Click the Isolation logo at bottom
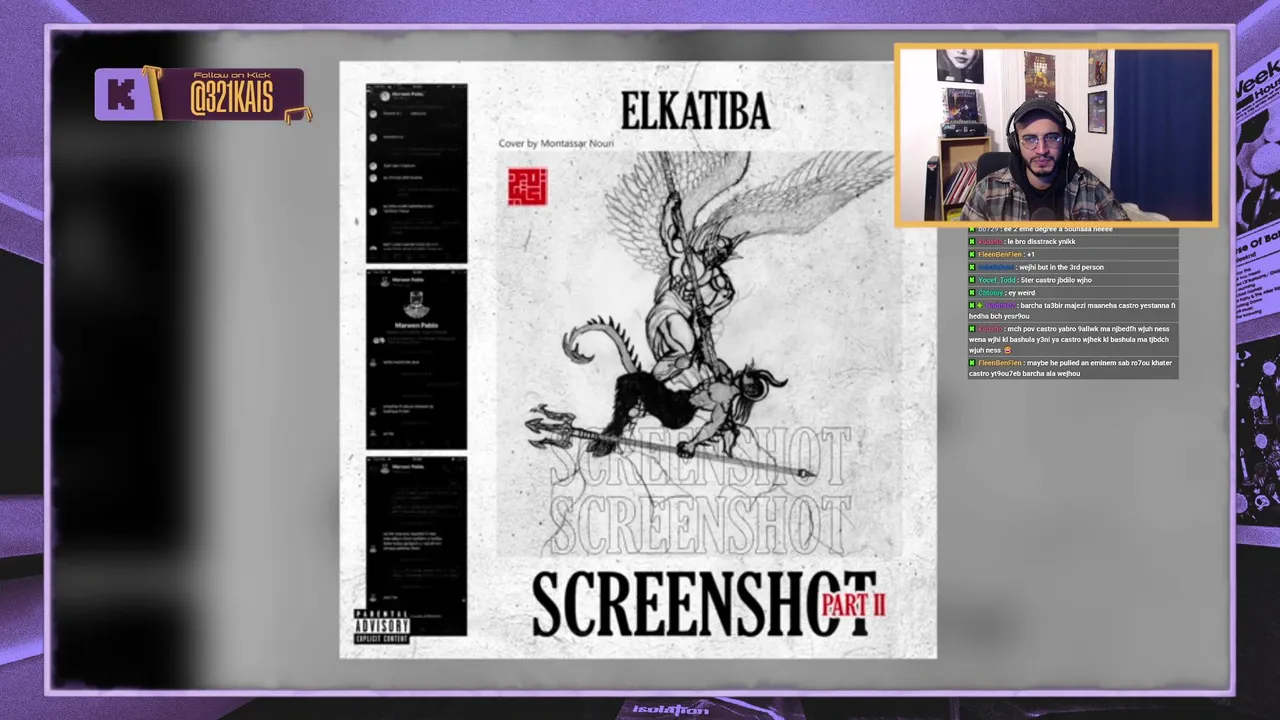Screen dimensions: 1280x720 [671, 710]
